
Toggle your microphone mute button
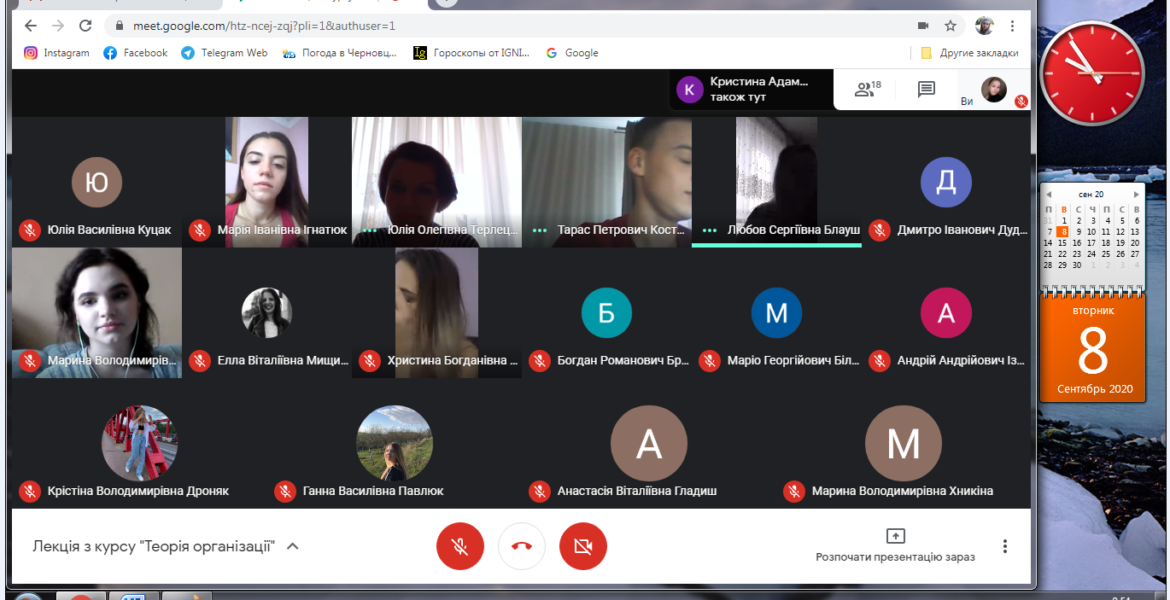coord(460,546)
